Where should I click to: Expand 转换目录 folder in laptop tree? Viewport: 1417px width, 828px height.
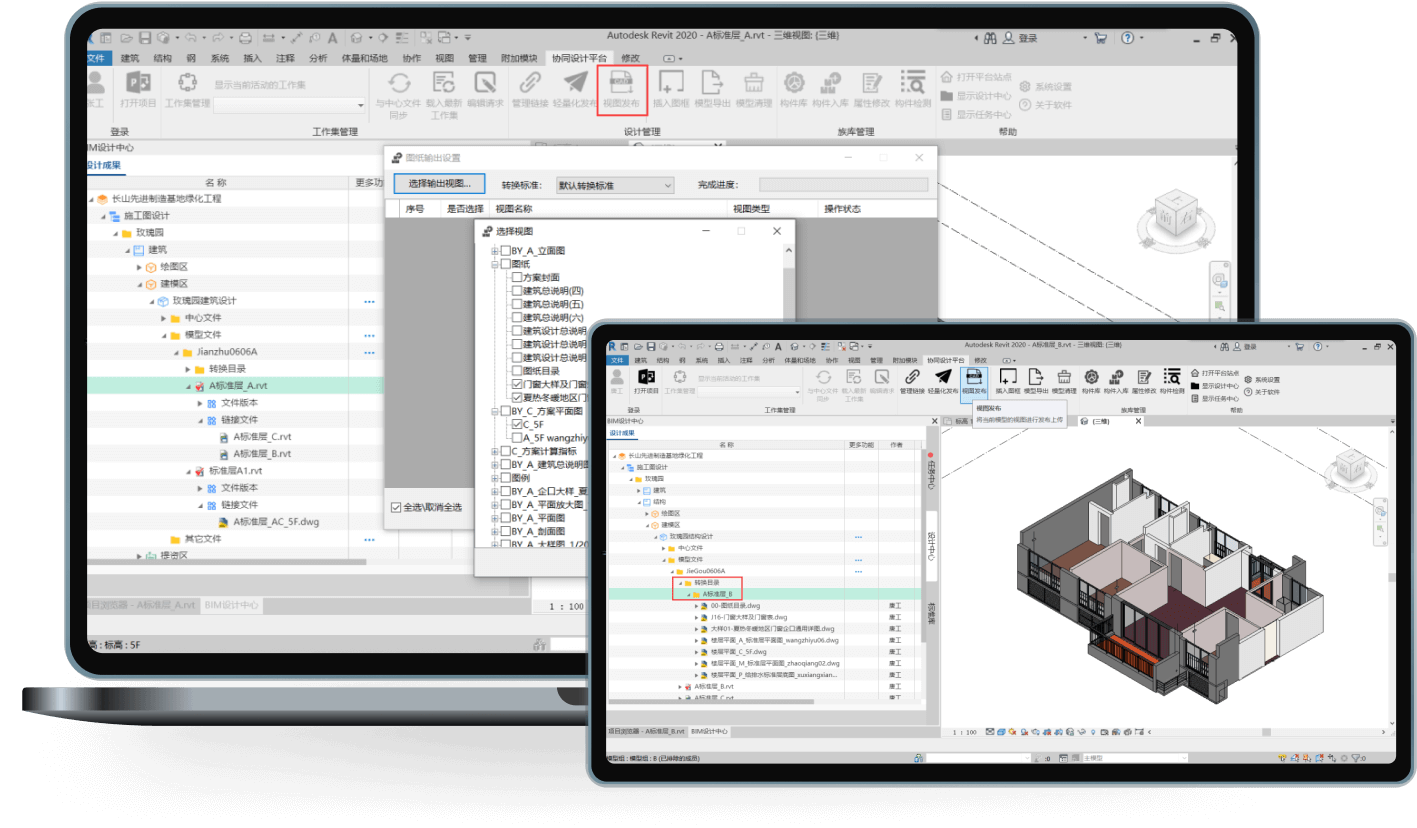pos(187,369)
